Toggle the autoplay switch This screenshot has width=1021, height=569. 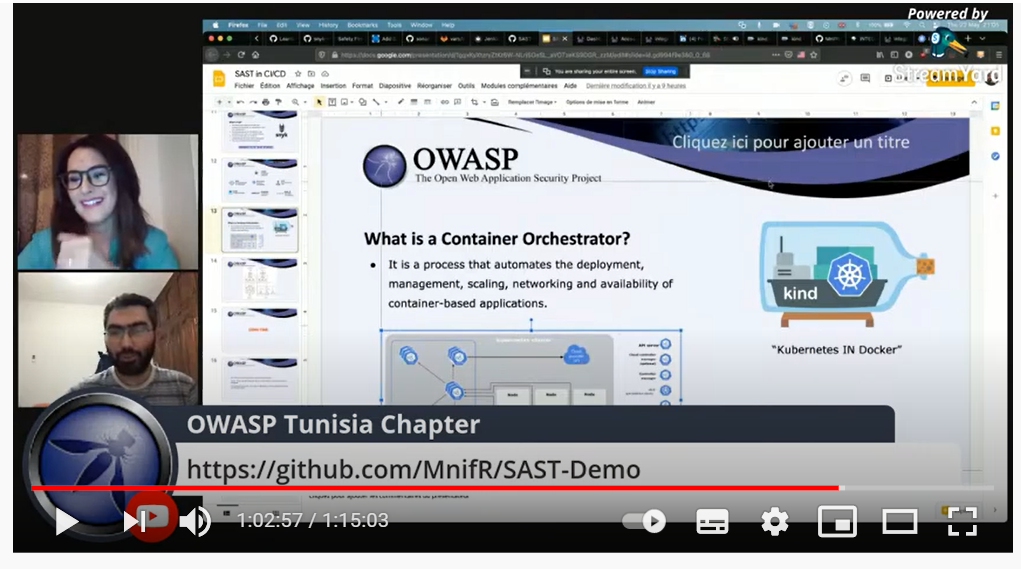click(645, 521)
